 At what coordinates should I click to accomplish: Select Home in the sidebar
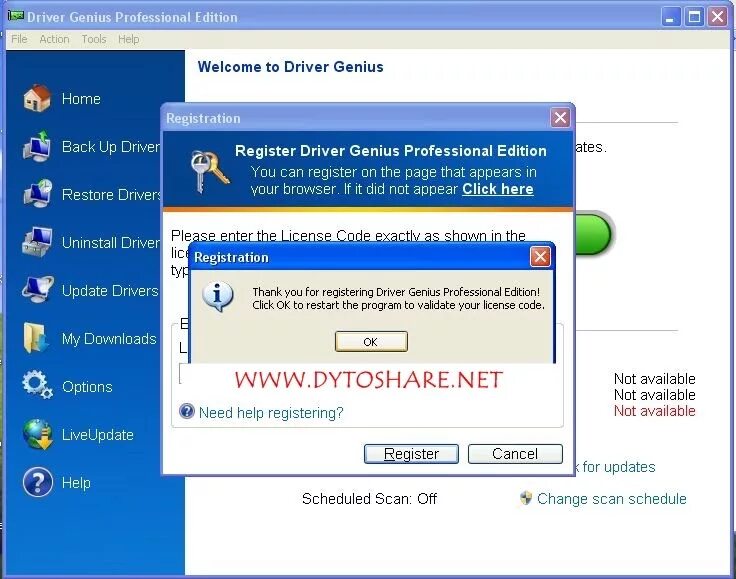click(81, 99)
